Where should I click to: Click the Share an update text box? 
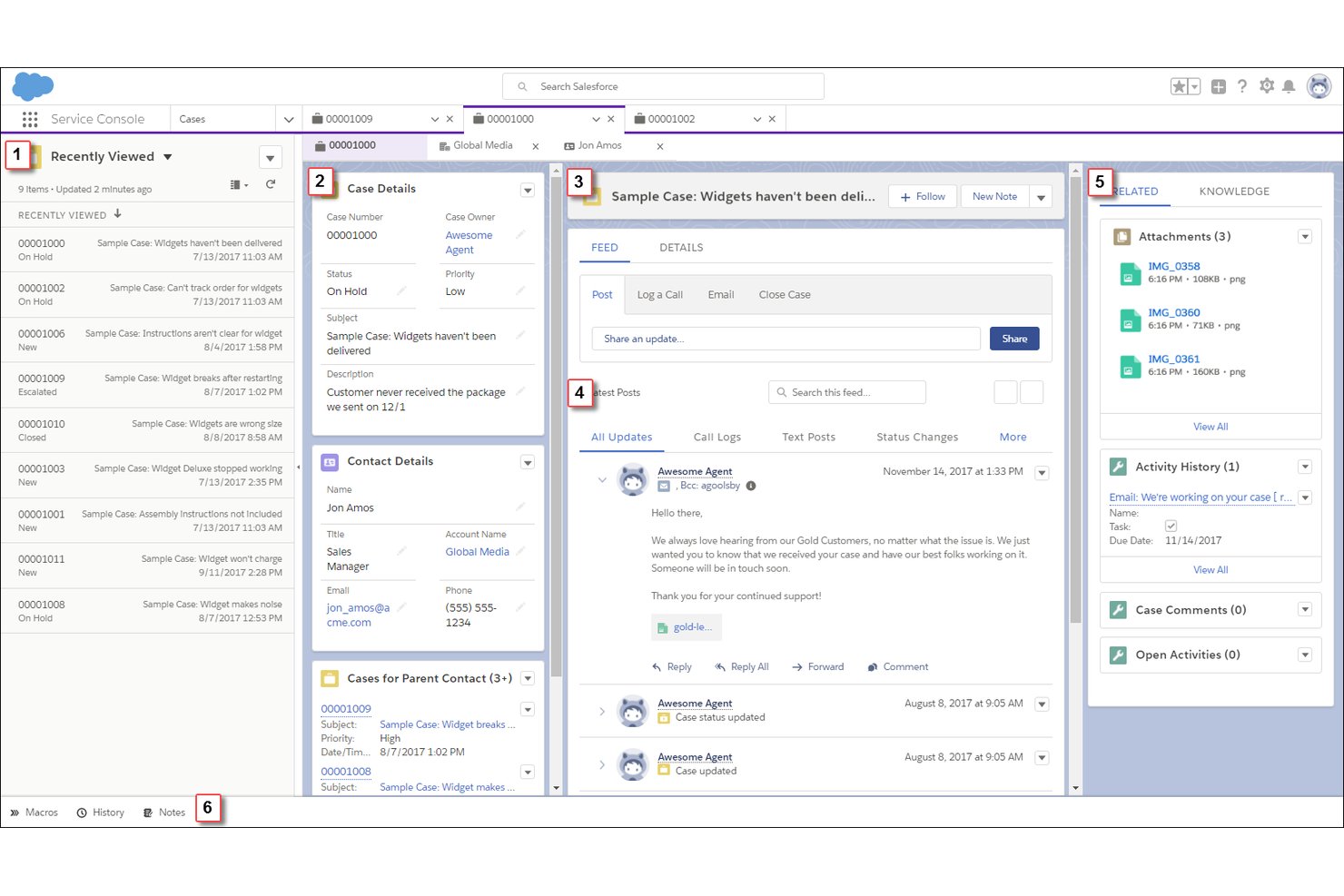click(786, 339)
